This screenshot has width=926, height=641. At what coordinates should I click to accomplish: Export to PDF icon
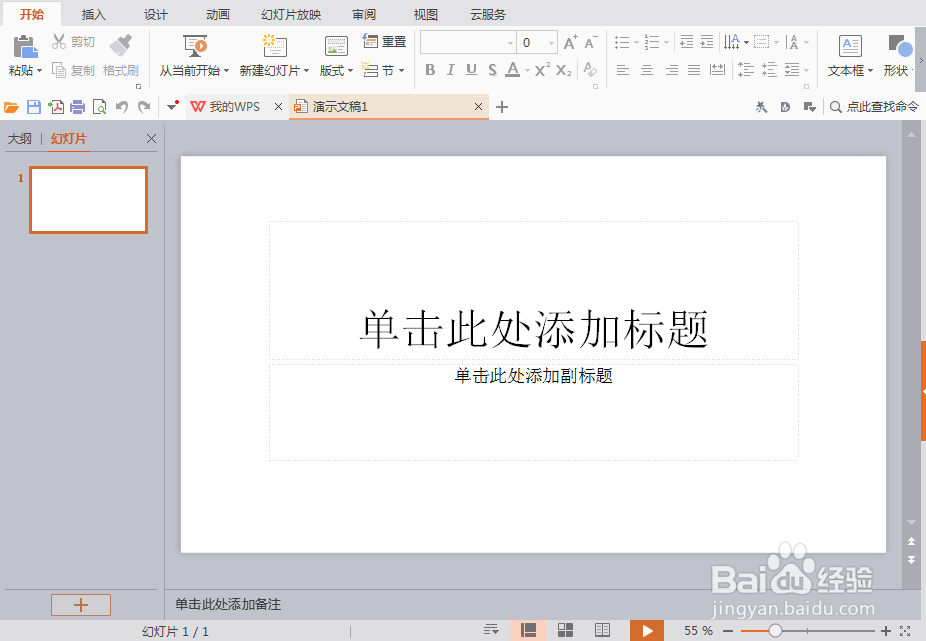pos(56,107)
